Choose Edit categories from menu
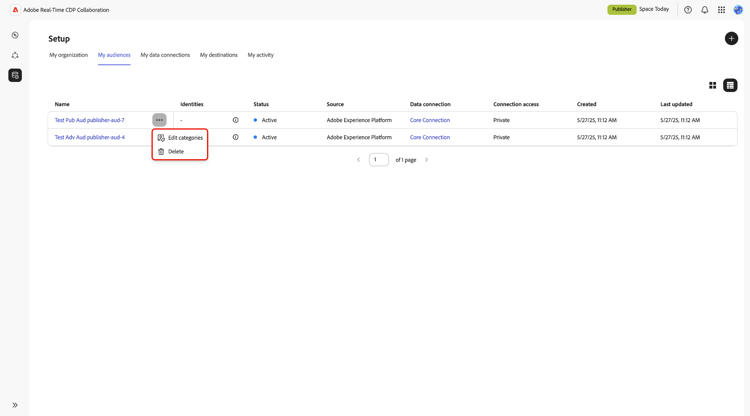 point(180,138)
